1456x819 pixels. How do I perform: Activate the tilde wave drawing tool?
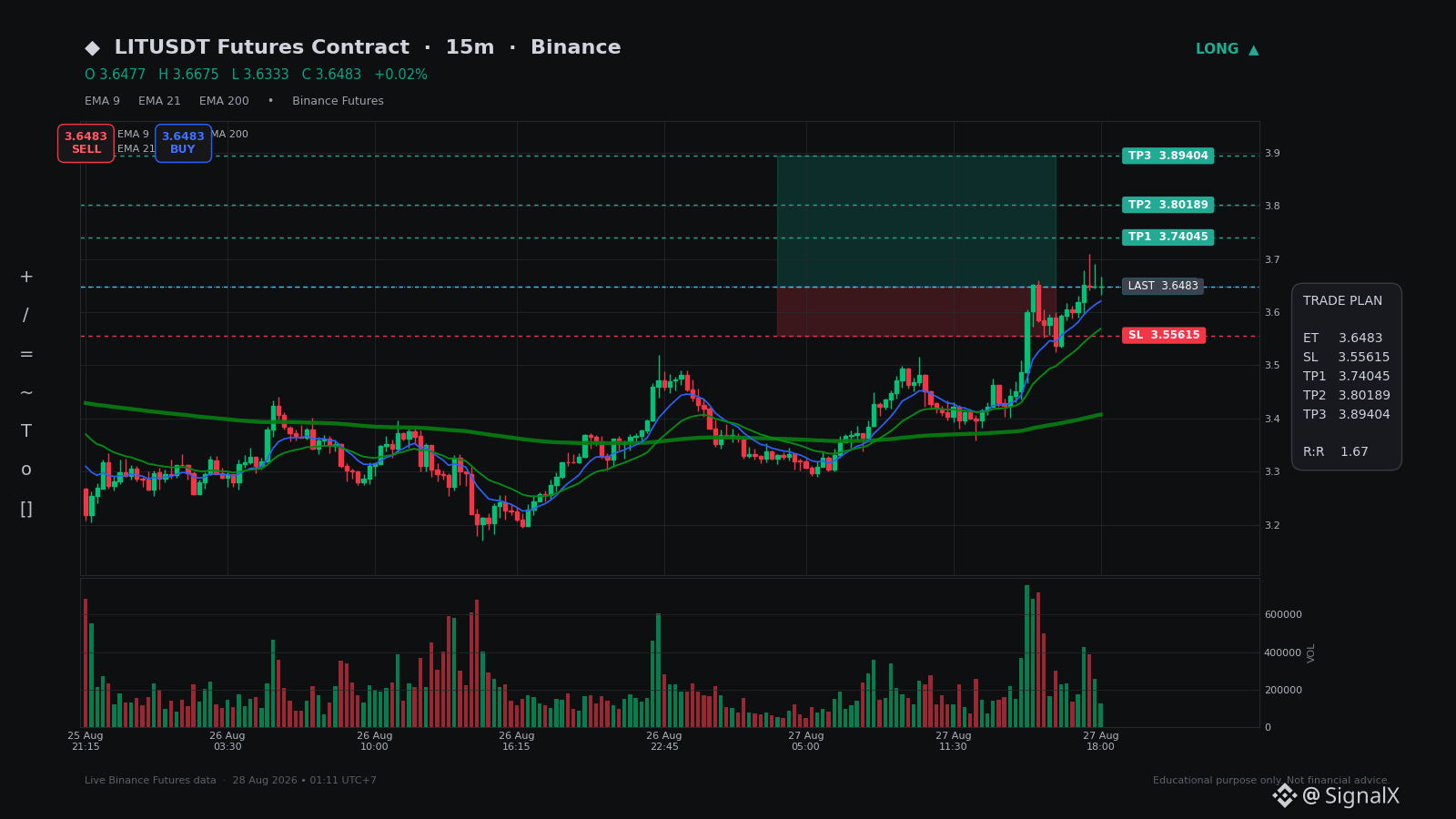click(x=26, y=393)
